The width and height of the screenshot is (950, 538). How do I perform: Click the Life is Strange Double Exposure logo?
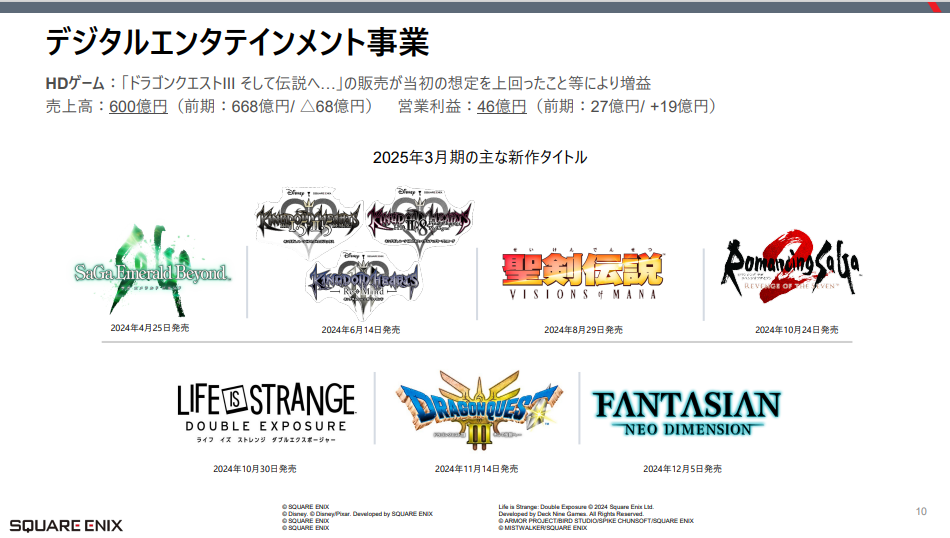[266, 413]
